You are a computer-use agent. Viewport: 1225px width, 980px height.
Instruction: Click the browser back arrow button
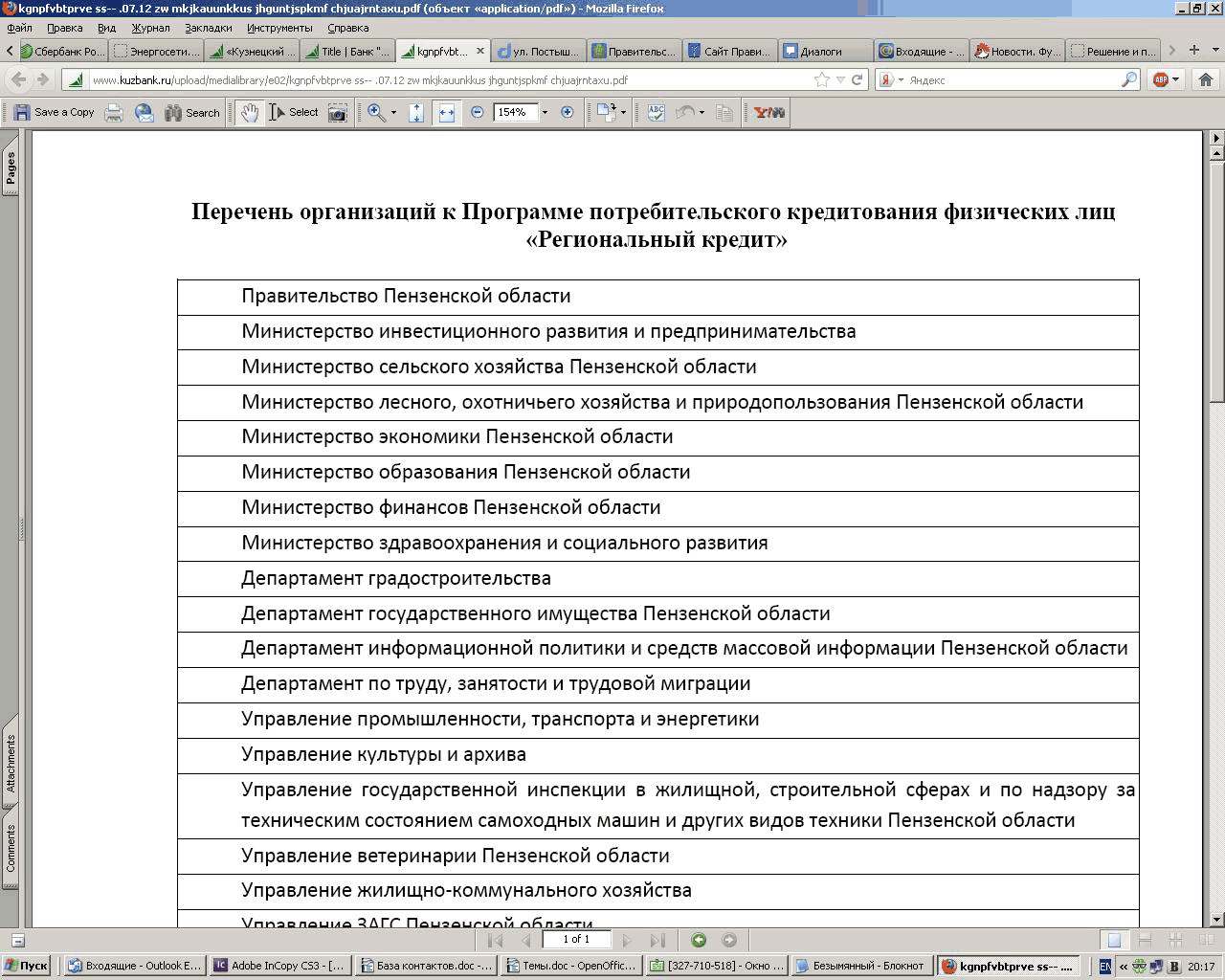click(x=19, y=79)
